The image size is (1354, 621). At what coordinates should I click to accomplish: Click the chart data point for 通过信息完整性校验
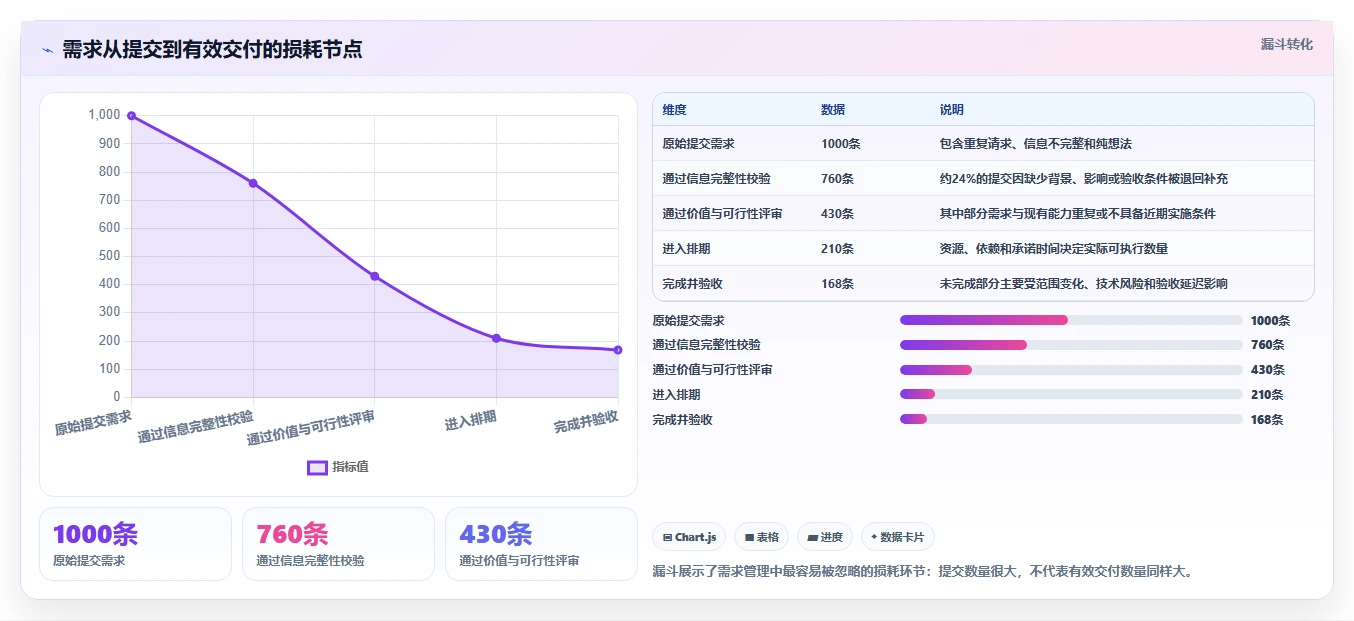tap(253, 183)
